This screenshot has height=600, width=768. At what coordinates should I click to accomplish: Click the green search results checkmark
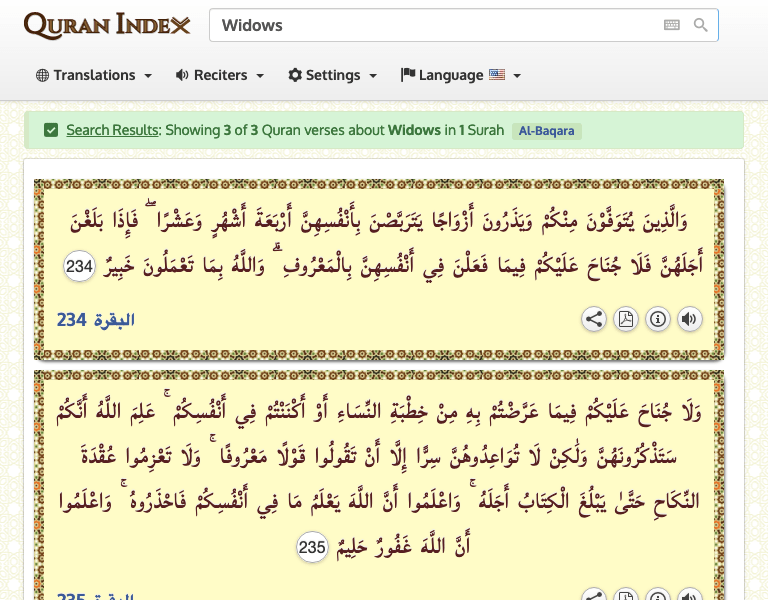click(x=51, y=130)
